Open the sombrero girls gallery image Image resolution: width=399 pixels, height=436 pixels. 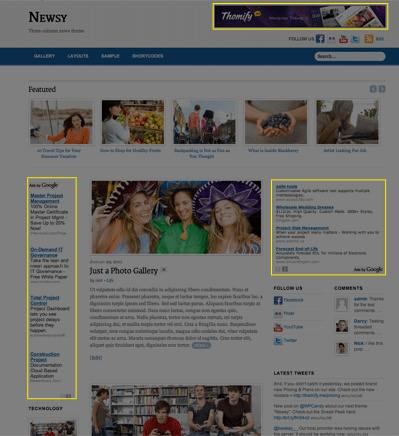click(176, 217)
